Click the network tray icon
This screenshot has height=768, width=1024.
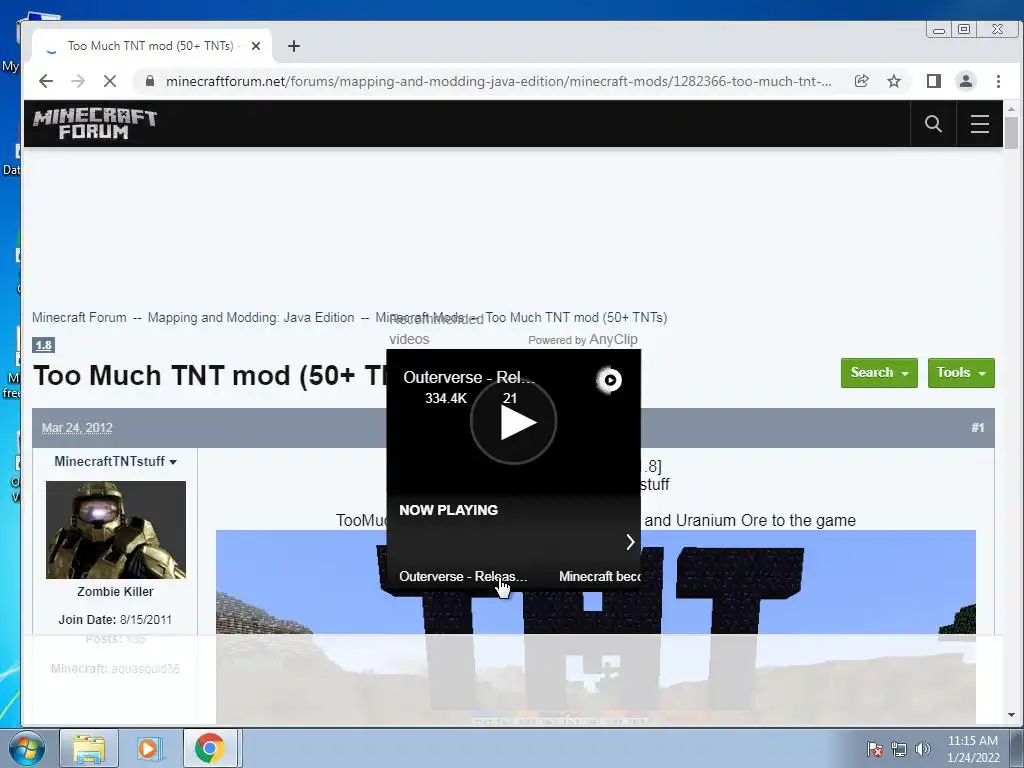[x=899, y=749]
